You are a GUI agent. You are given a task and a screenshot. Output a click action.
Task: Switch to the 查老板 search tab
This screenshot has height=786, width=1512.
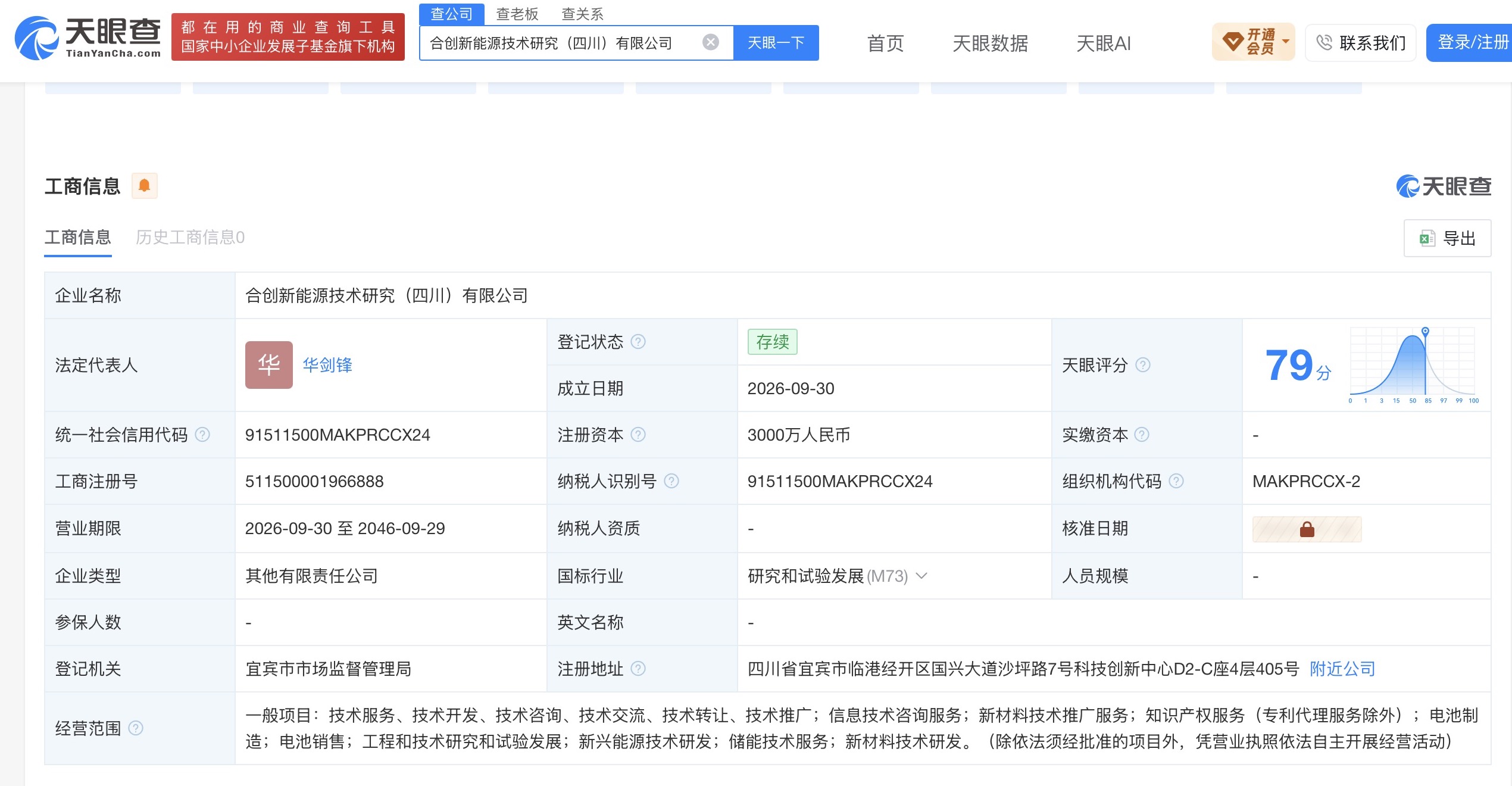[x=517, y=14]
